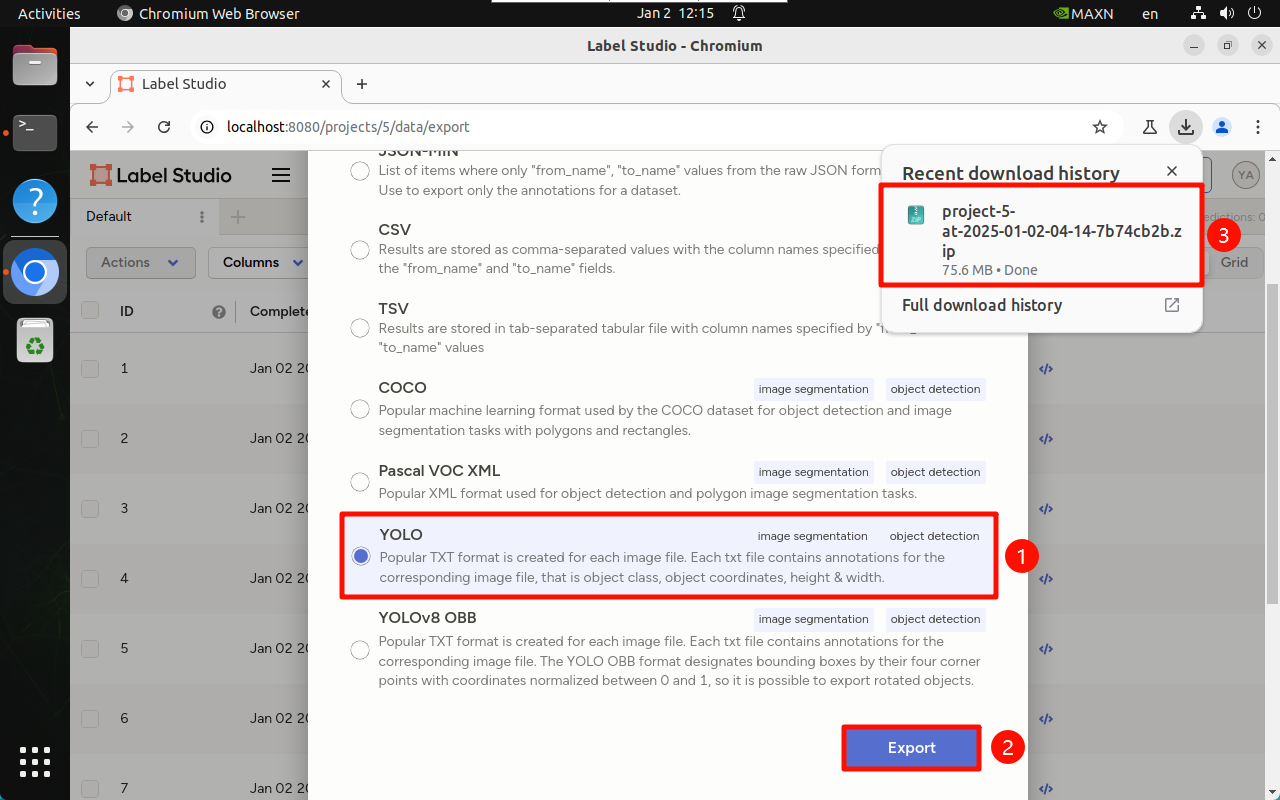Close the Recent download history popup
This screenshot has width=1280, height=800.
tap(1172, 172)
